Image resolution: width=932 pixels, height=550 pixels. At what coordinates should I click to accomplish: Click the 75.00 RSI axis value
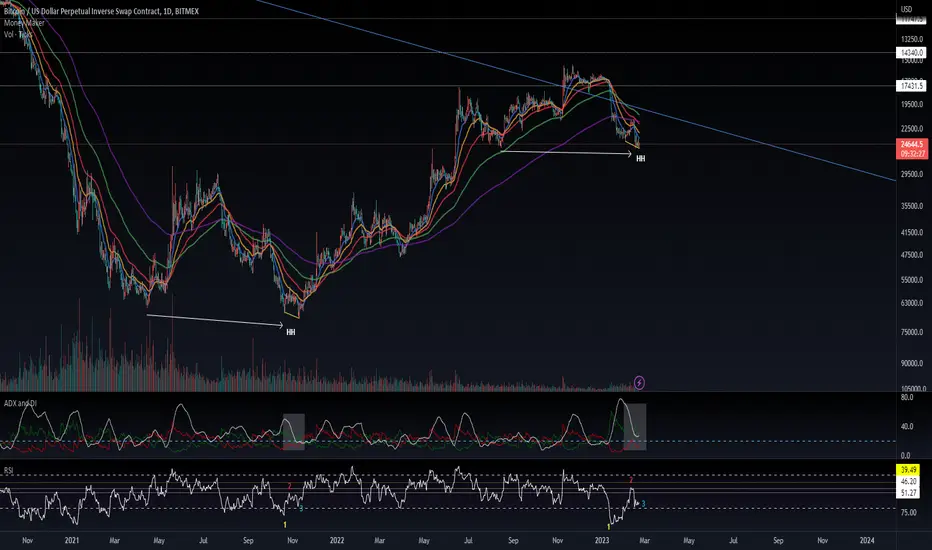tap(909, 512)
